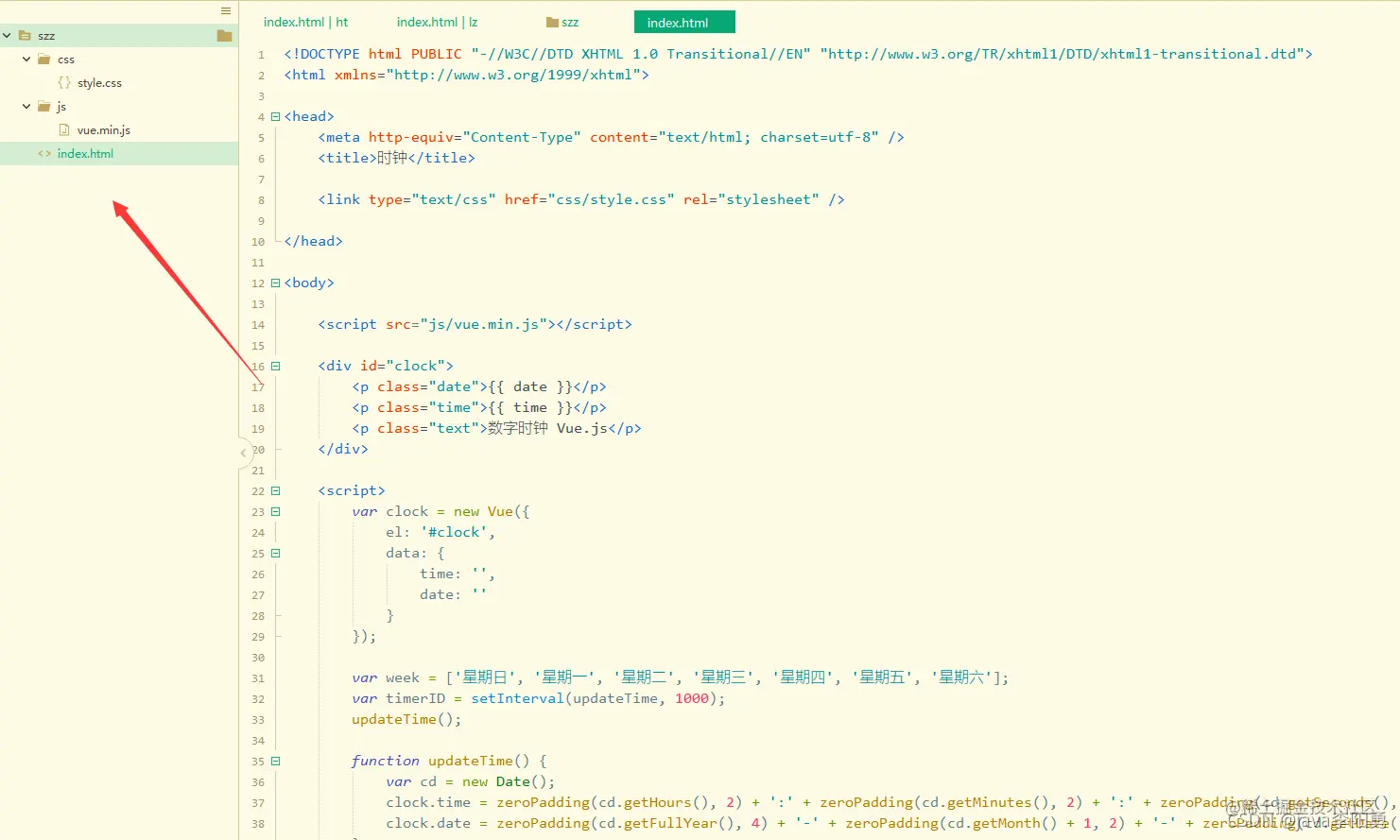The width and height of the screenshot is (1400, 840).
Task: Click the style.css braces file icon
Action: click(64, 83)
